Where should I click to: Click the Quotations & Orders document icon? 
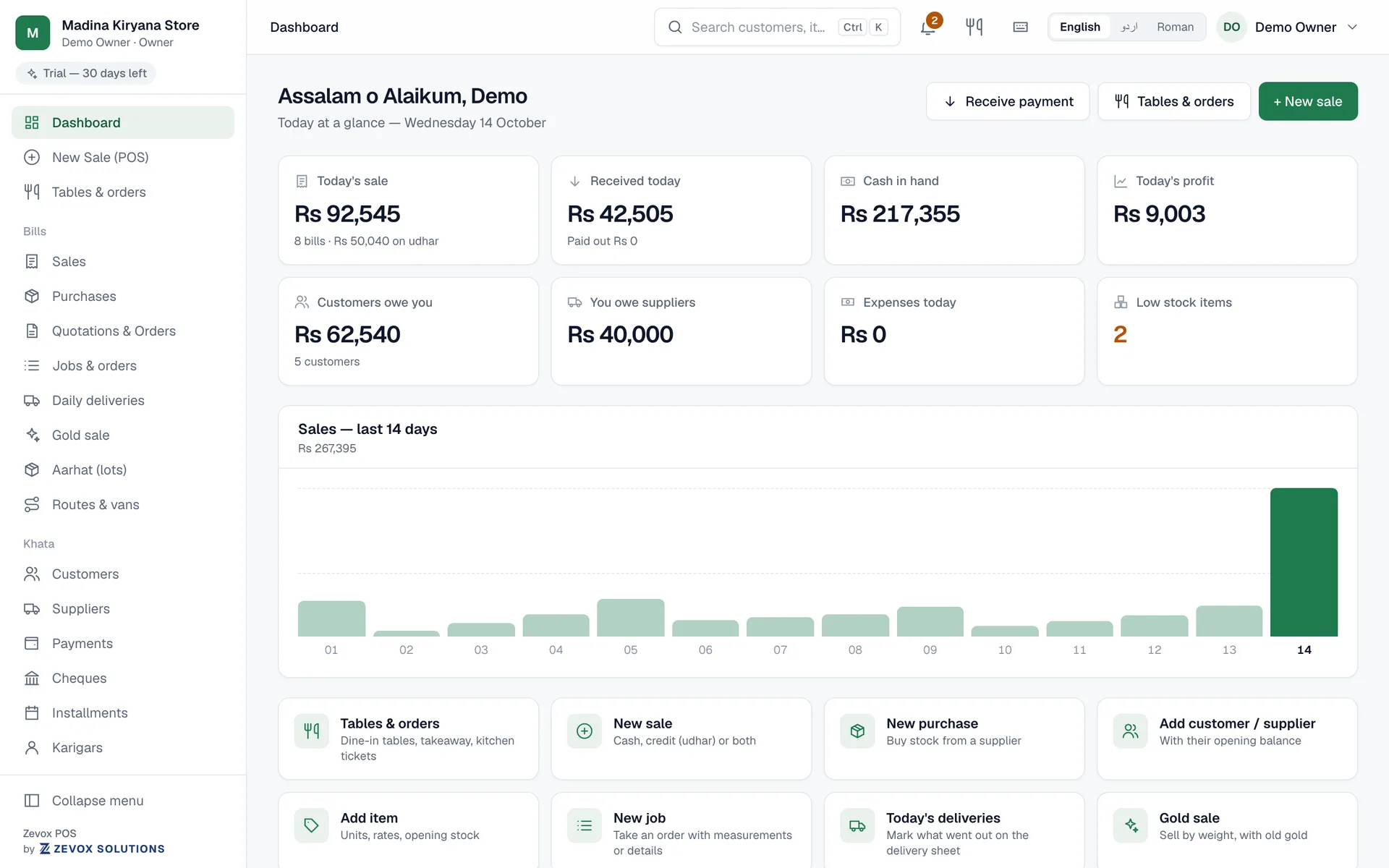pos(32,331)
